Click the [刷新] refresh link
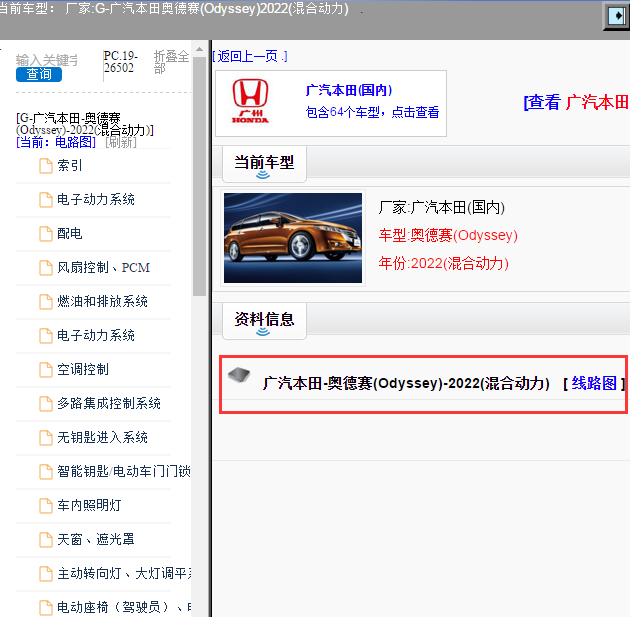Image resolution: width=630 pixels, height=617 pixels. pyautogui.click(x=121, y=142)
